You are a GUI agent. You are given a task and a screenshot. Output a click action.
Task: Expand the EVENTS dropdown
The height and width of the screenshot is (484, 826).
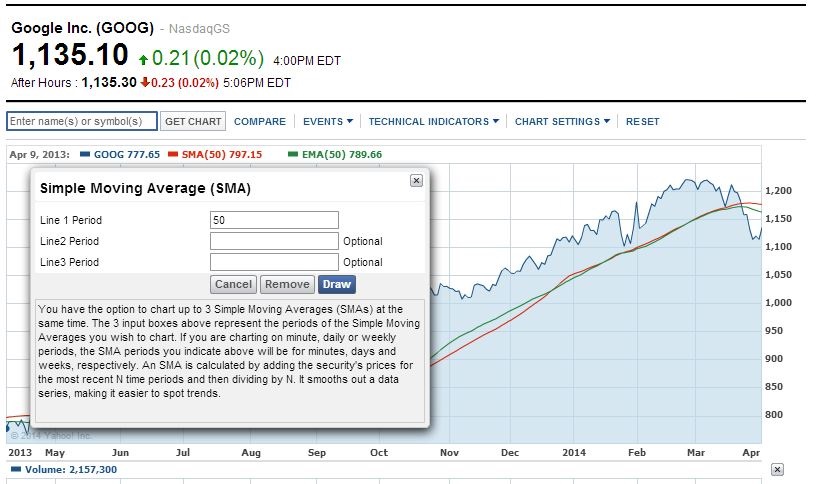click(x=328, y=122)
